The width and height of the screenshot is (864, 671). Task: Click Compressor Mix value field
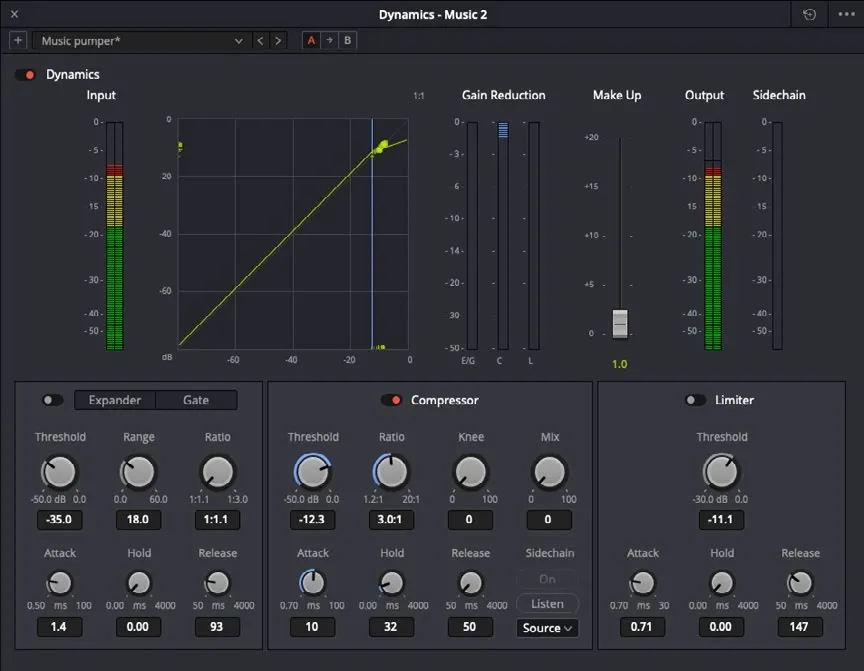pyautogui.click(x=549, y=520)
